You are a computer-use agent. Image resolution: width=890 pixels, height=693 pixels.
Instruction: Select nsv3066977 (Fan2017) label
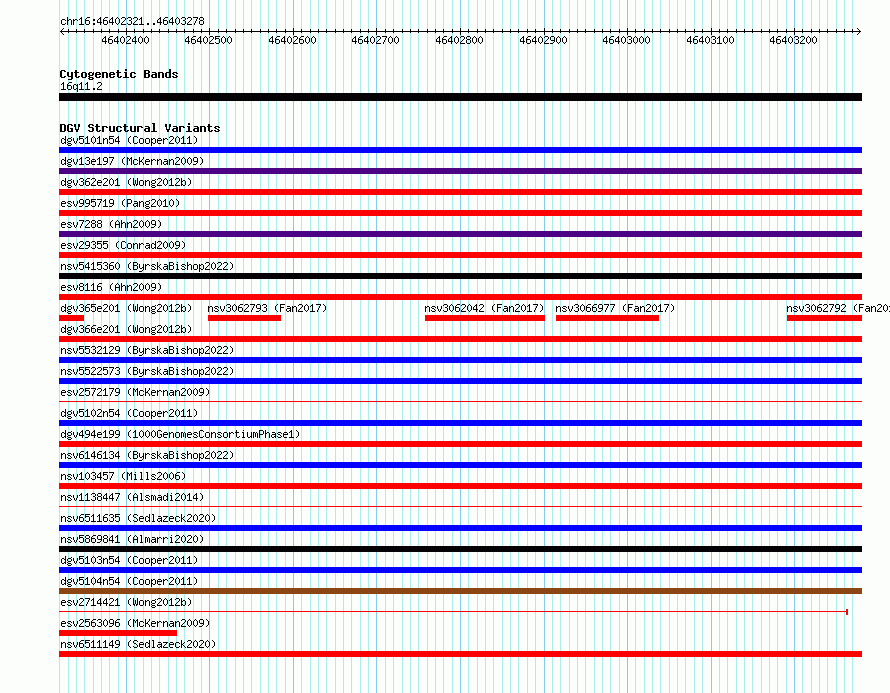[x=615, y=308]
